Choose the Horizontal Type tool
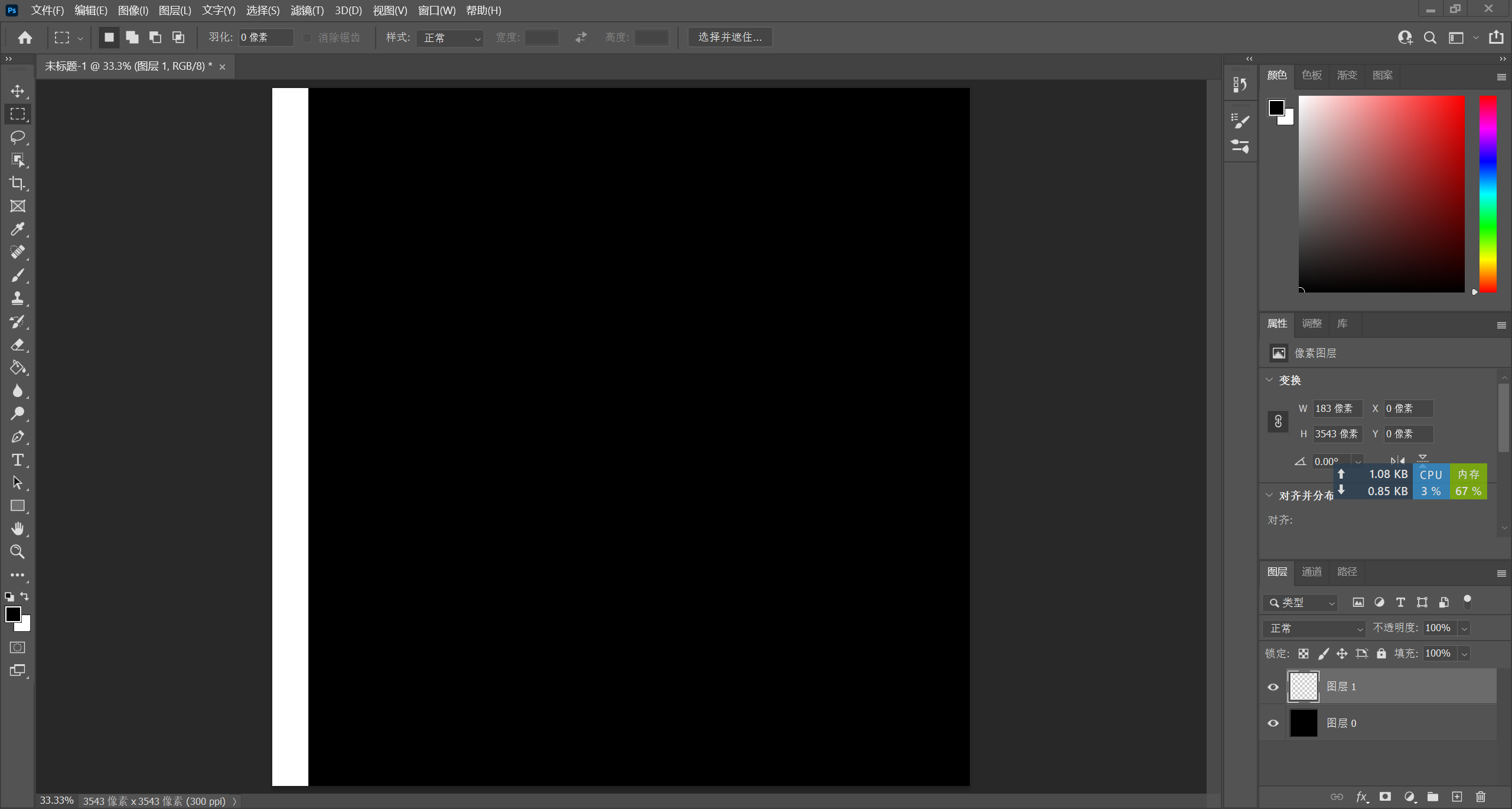 pyautogui.click(x=18, y=460)
